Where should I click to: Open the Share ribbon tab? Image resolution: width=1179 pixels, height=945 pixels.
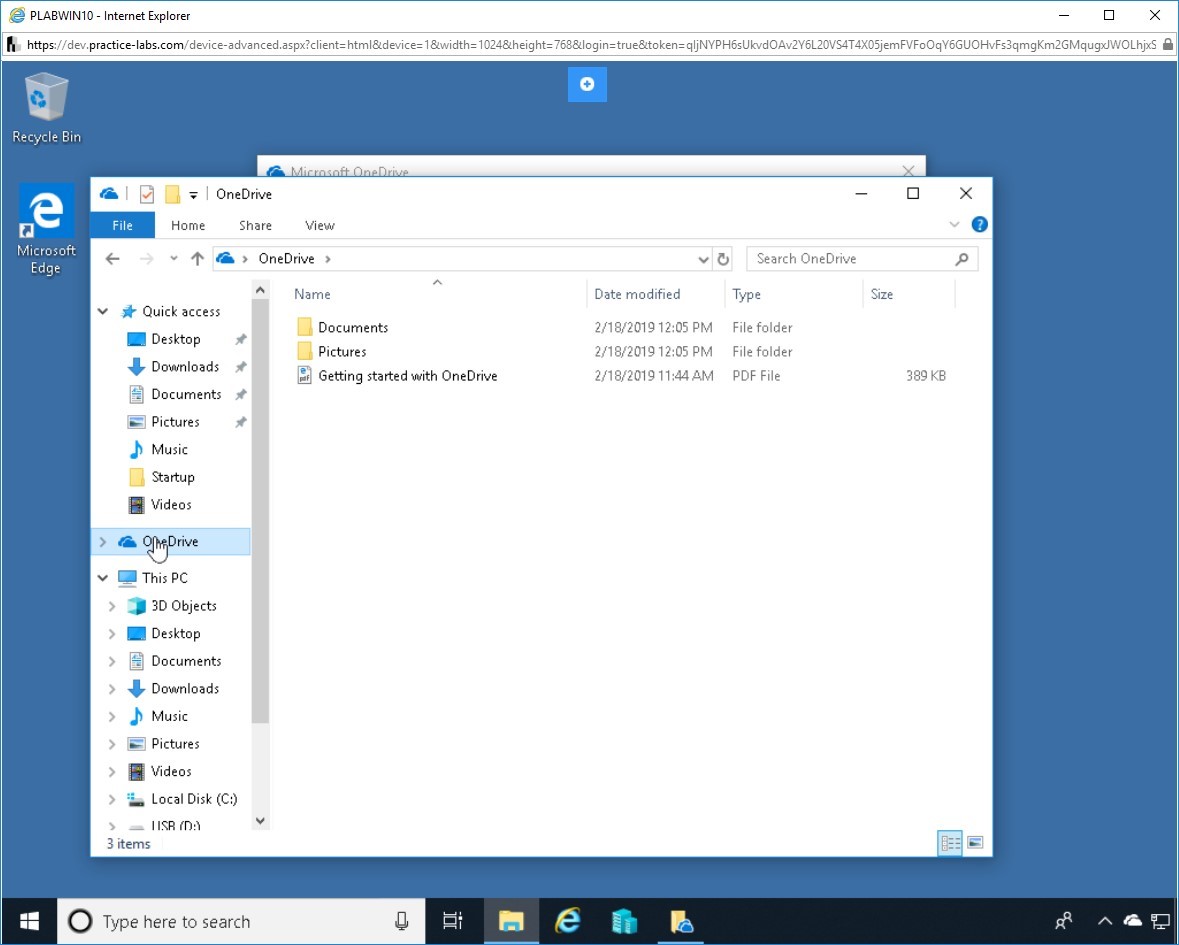(x=255, y=225)
